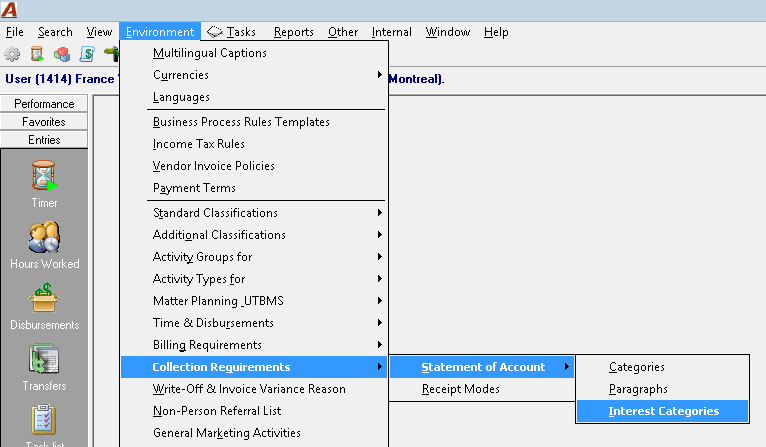Expand the Currencies submenu
This screenshot has height=447, width=766.
pyautogui.click(x=254, y=75)
